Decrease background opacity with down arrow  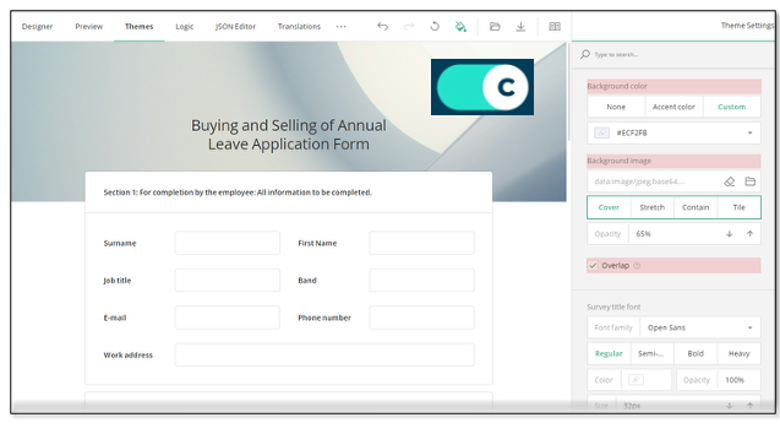click(729, 234)
